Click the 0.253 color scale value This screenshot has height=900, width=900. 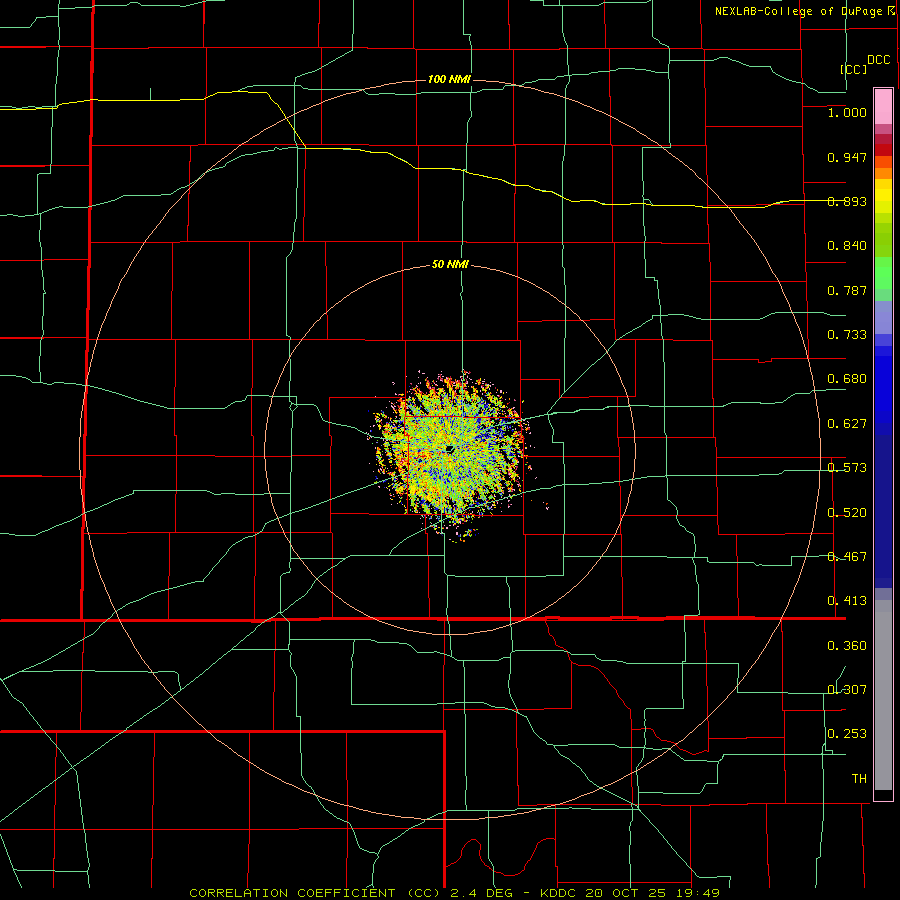847,734
